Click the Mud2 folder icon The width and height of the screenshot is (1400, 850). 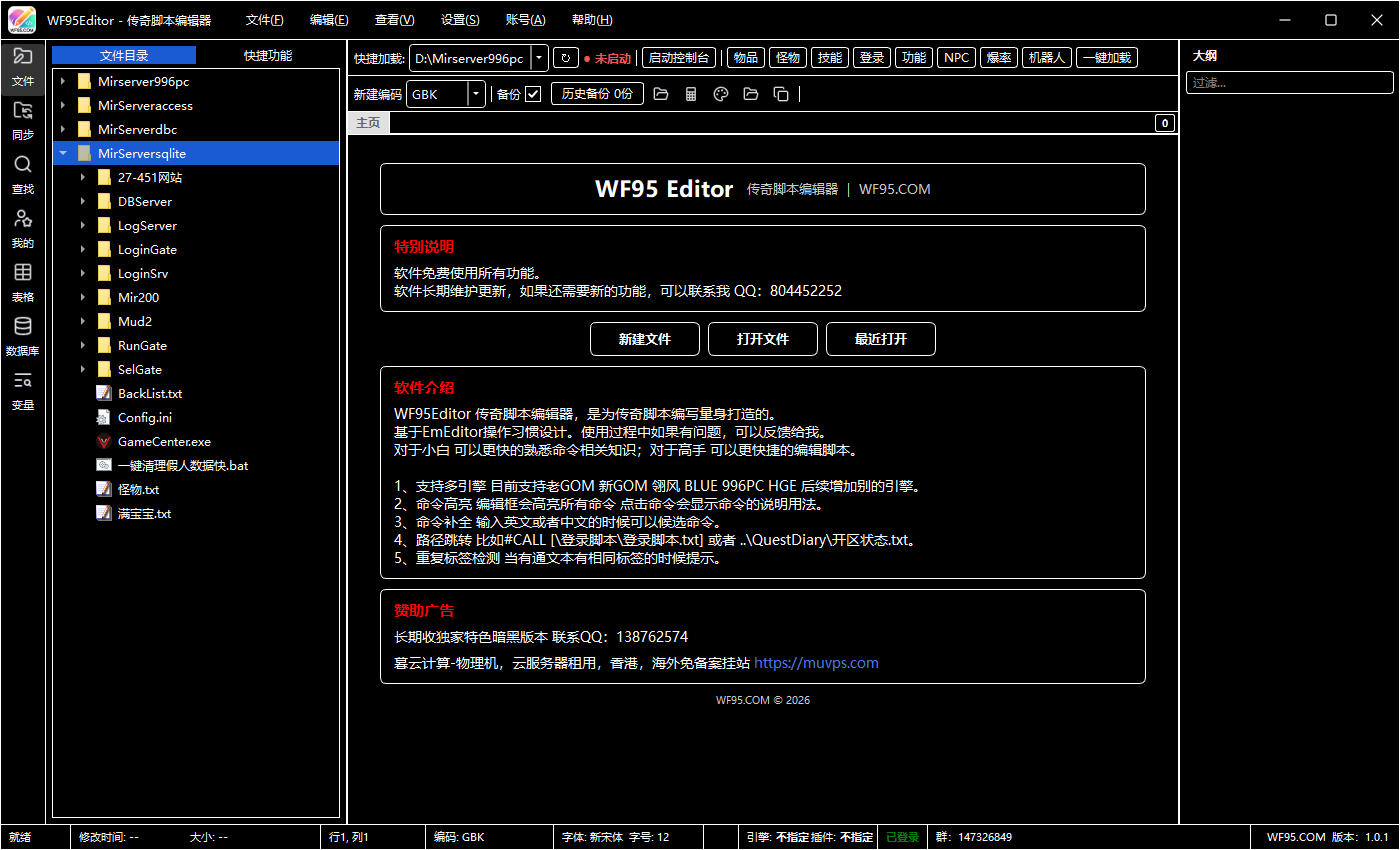(x=104, y=321)
